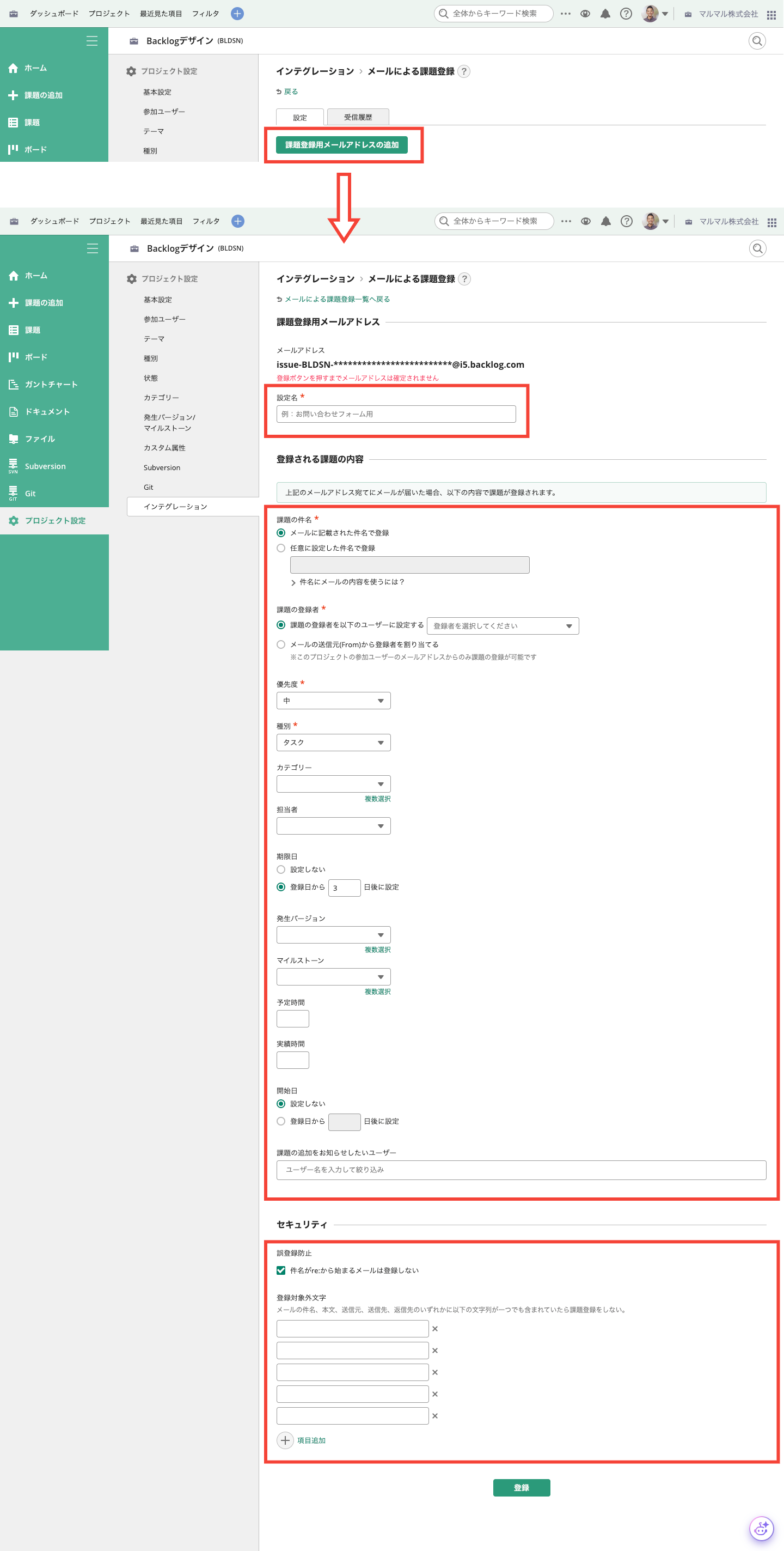
Task: Collapse sidebar via hamburger icon in lower screen
Action: [x=93, y=248]
